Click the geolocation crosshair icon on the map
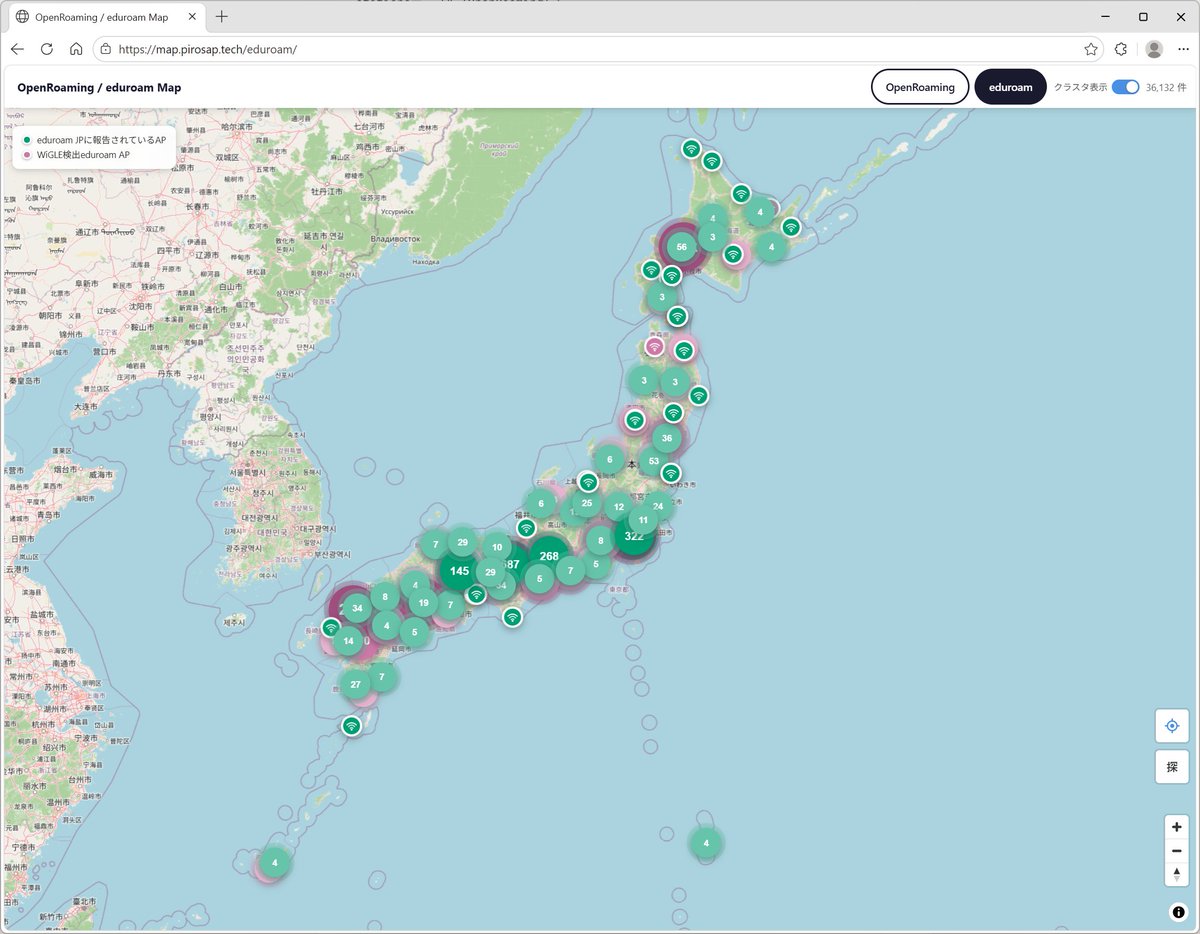Viewport: 1200px width, 934px height. [1172, 725]
